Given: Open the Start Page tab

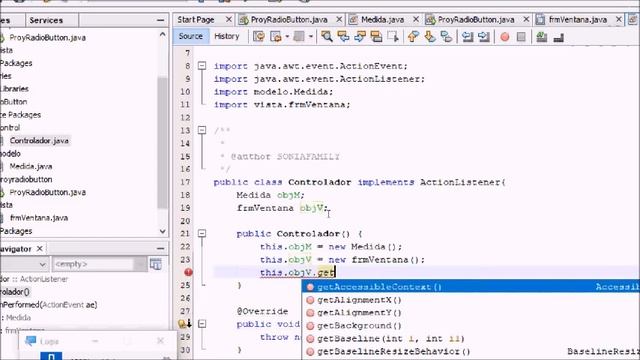Looking at the screenshot, I should [196, 20].
